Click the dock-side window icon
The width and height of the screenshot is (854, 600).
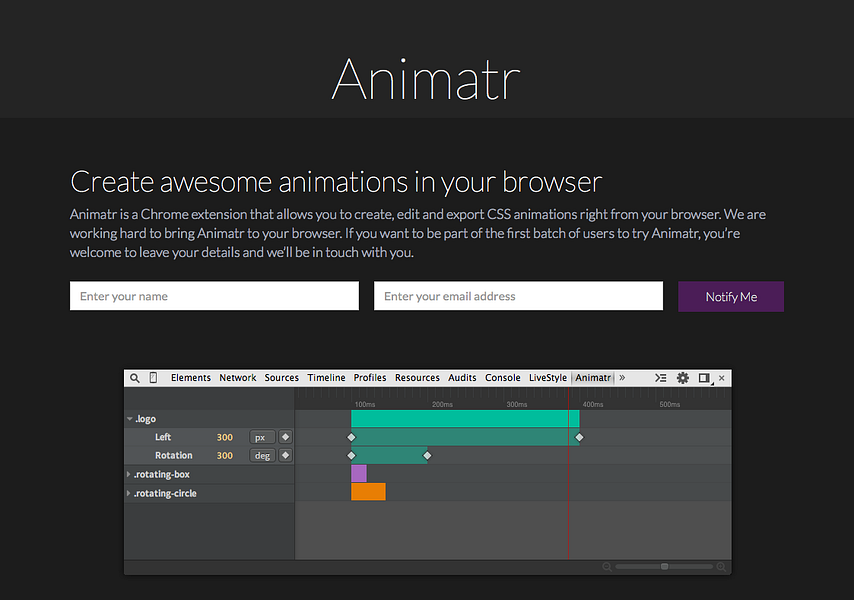click(x=705, y=378)
